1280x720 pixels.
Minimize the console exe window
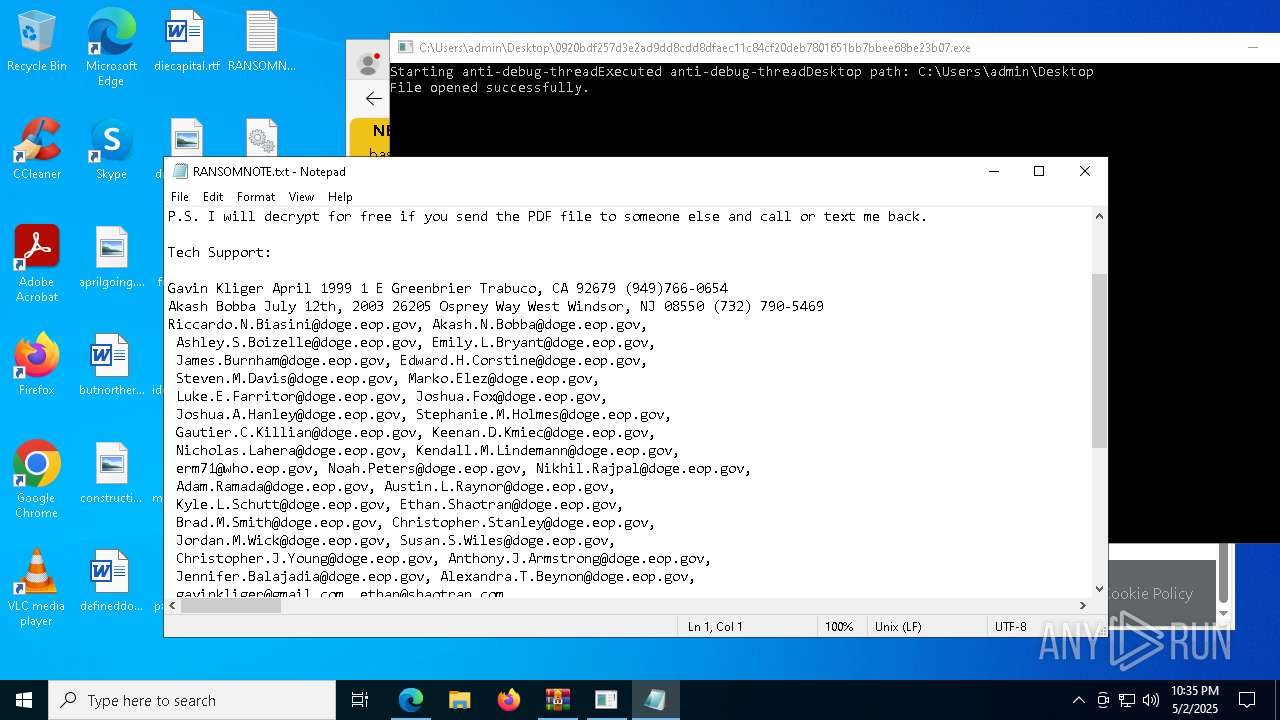coord(1253,47)
